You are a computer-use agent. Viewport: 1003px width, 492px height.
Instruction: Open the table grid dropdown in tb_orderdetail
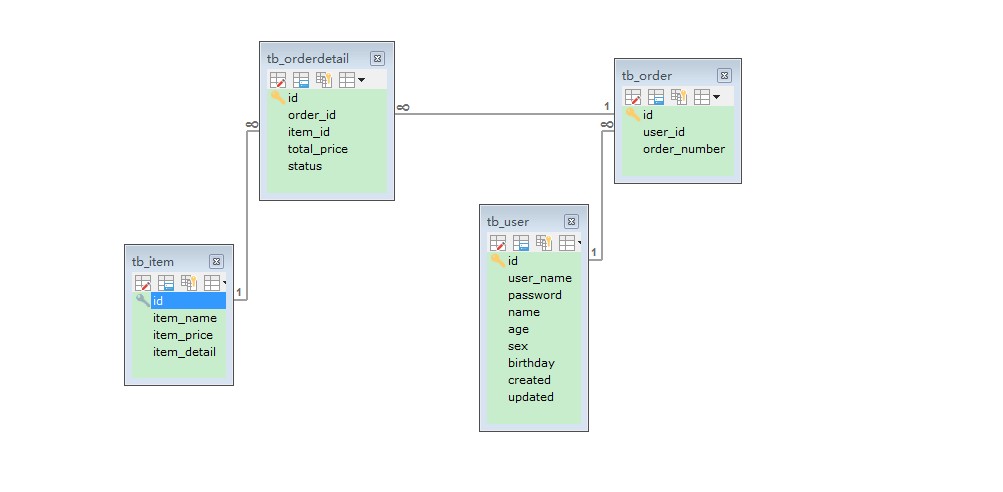pos(352,80)
